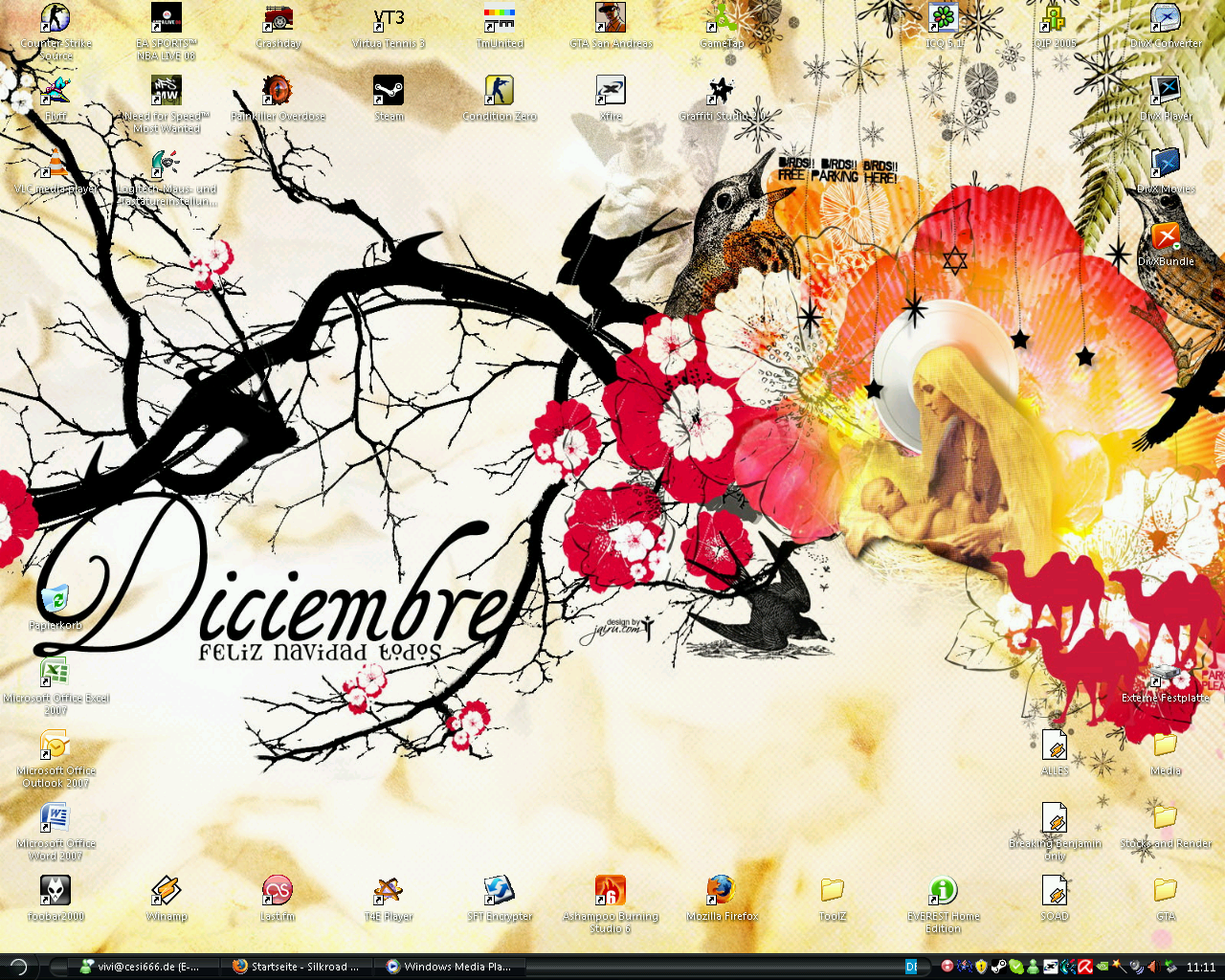Open the ToolZ folder
This screenshot has height=980, width=1225.
pyautogui.click(x=833, y=891)
